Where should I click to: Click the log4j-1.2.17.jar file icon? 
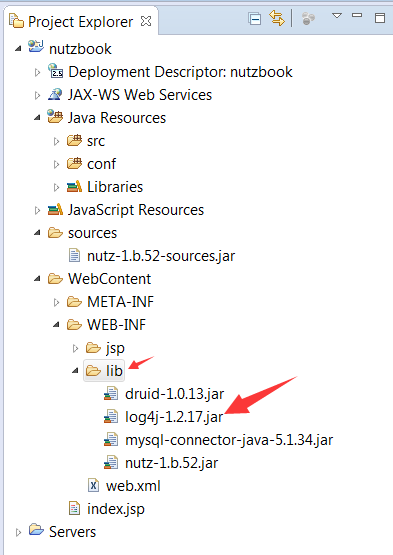[111, 416]
